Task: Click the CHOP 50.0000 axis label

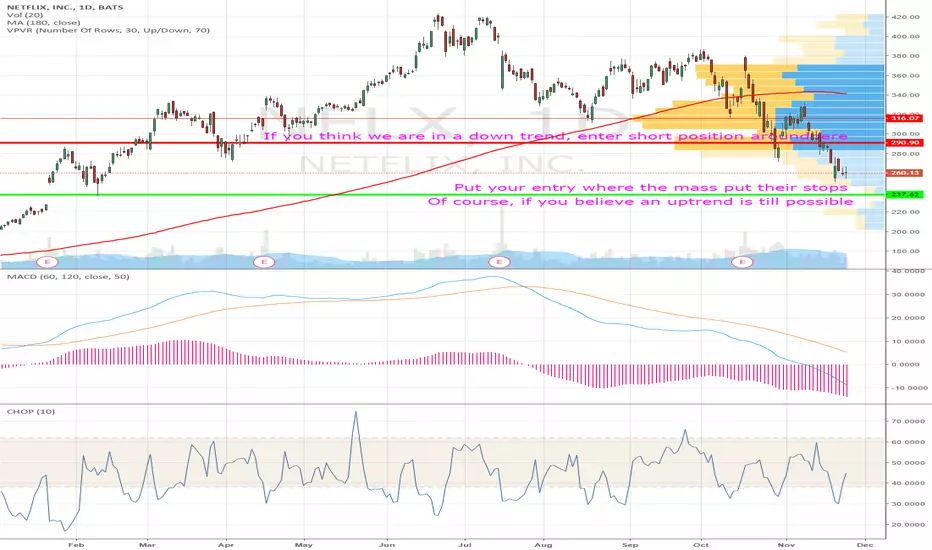Action: tap(908, 463)
